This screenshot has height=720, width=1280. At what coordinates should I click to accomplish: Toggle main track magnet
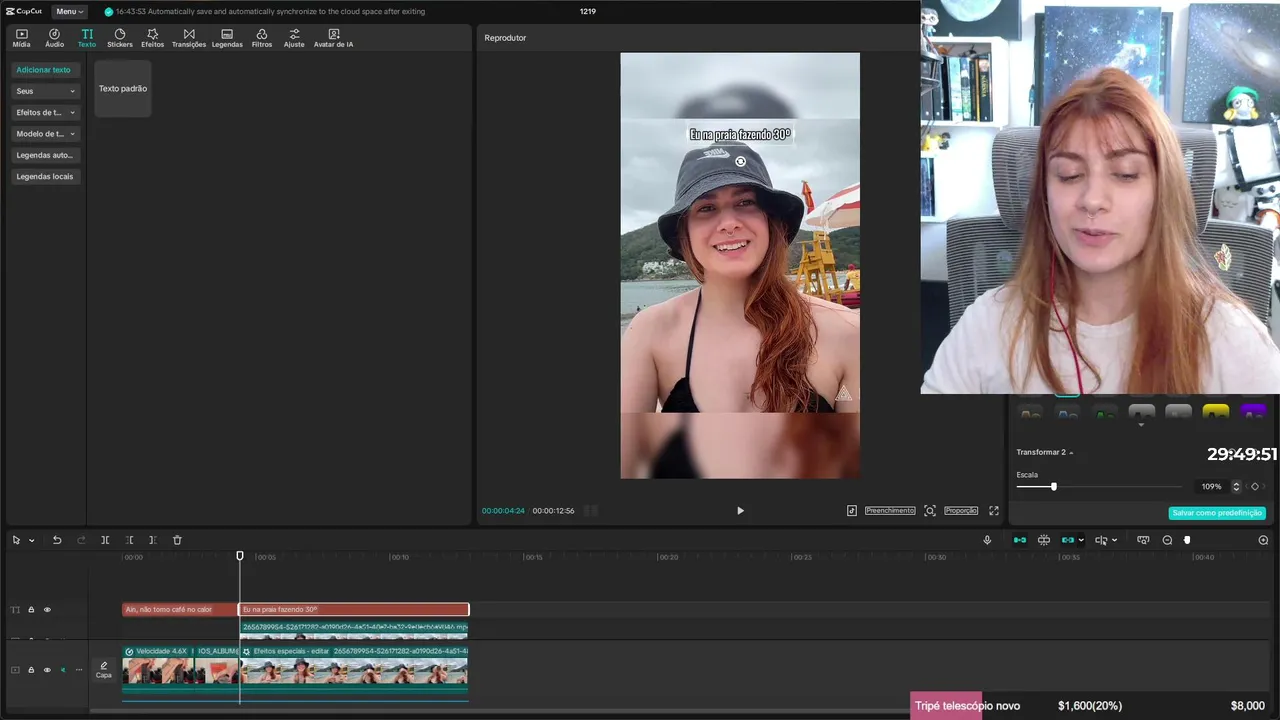(x=1020, y=540)
